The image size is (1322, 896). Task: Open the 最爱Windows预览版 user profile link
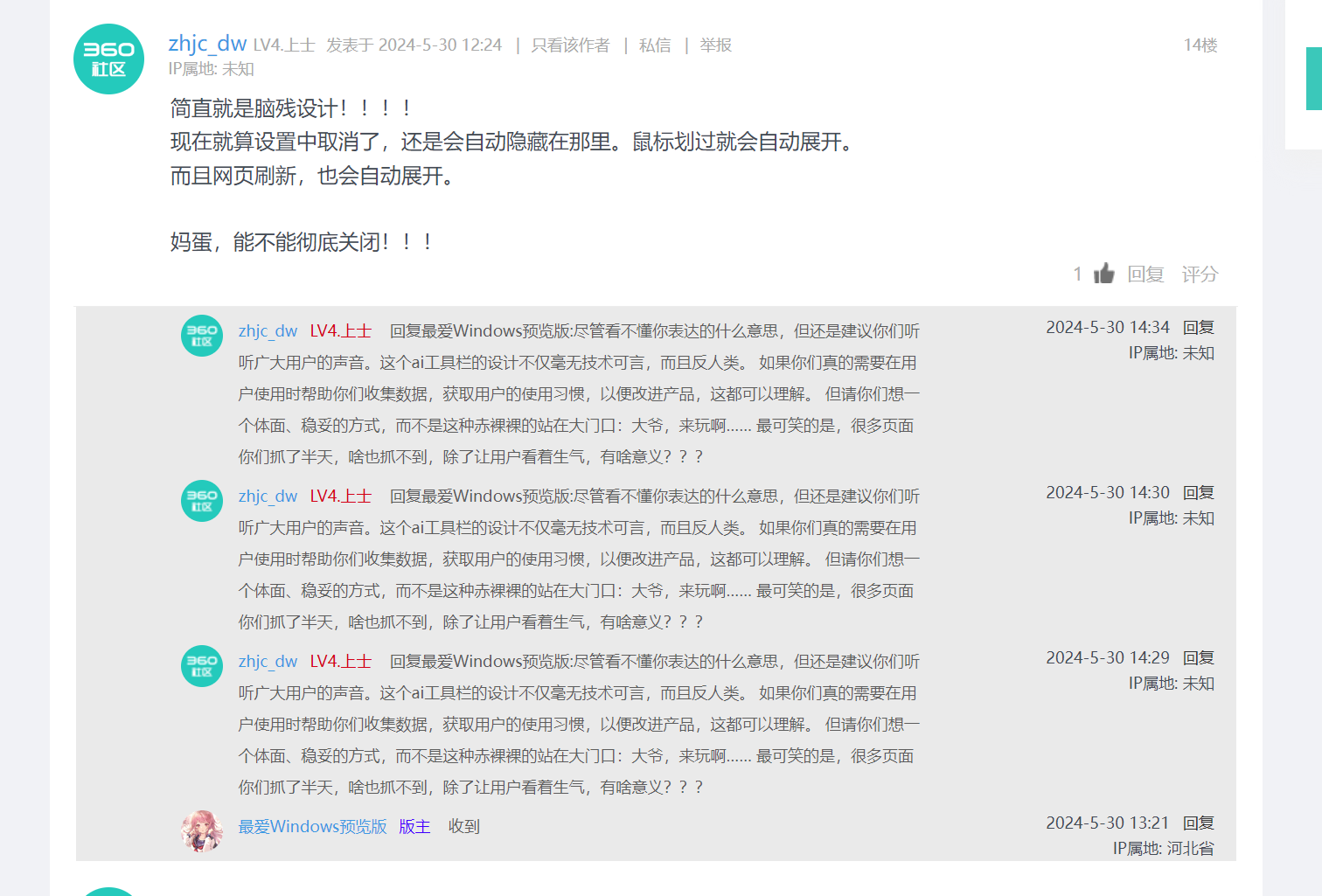(x=312, y=827)
